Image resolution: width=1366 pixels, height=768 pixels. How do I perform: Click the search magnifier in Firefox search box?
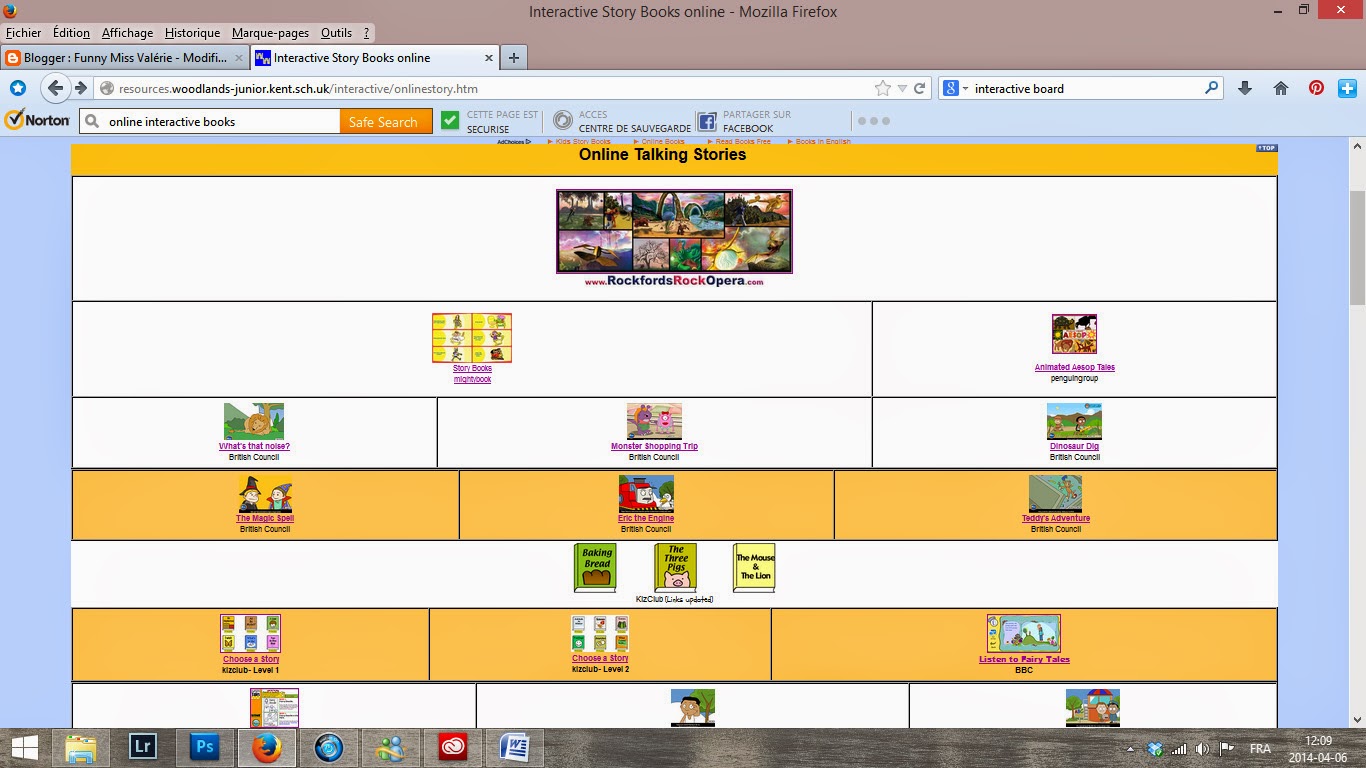click(x=1211, y=88)
